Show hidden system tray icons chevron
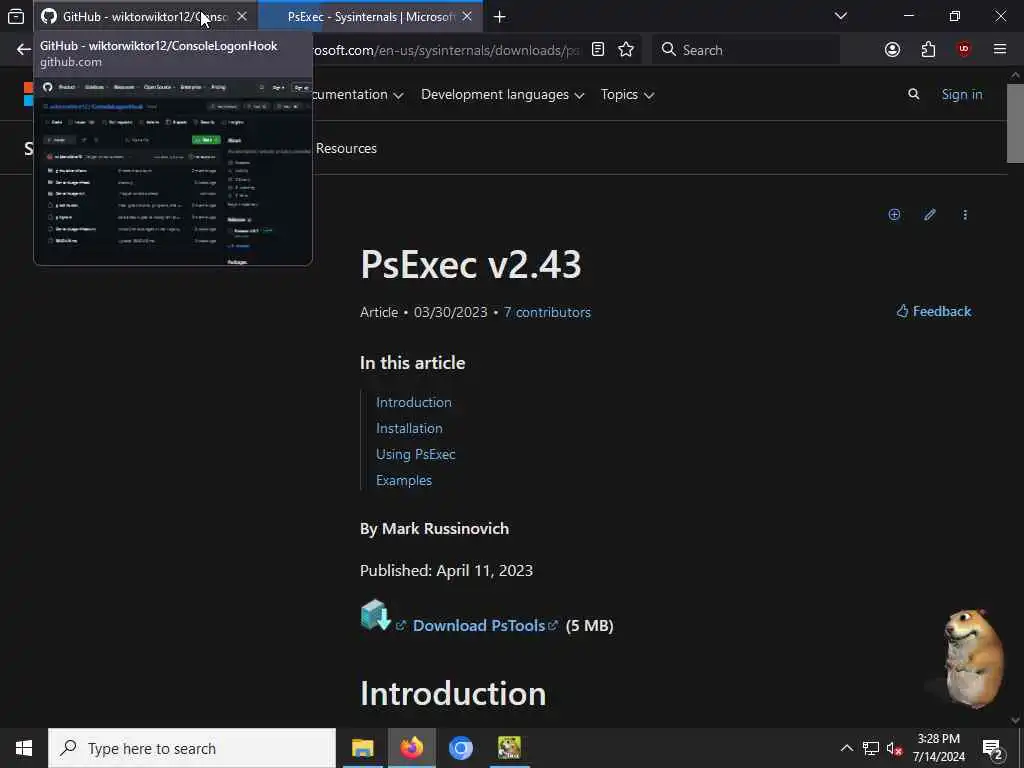1024x768 pixels. pos(846,748)
